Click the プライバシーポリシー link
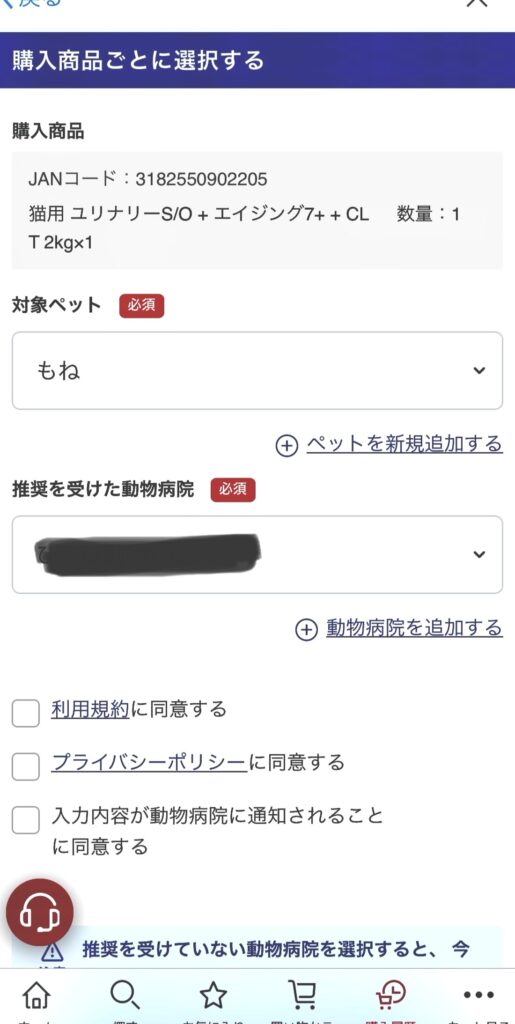This screenshot has width=515, height=1024. (149, 763)
